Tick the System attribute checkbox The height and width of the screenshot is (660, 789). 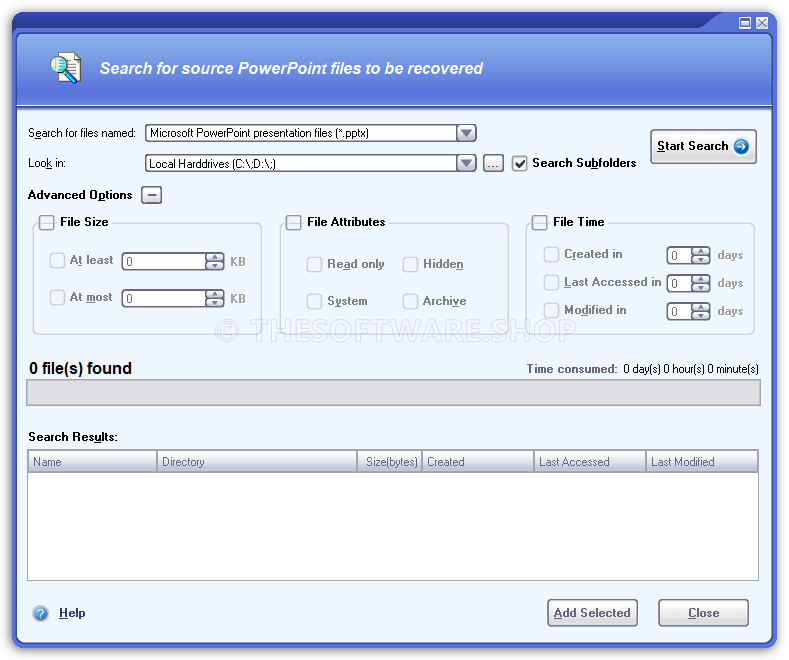pos(314,301)
